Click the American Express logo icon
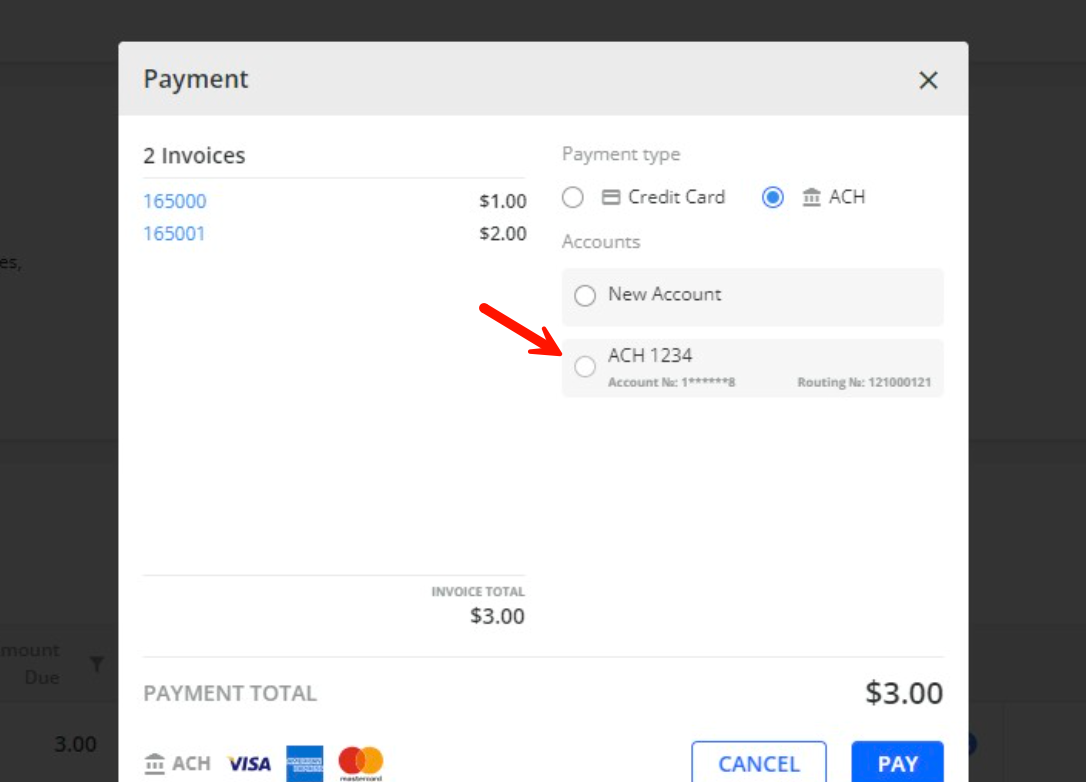 [304, 763]
